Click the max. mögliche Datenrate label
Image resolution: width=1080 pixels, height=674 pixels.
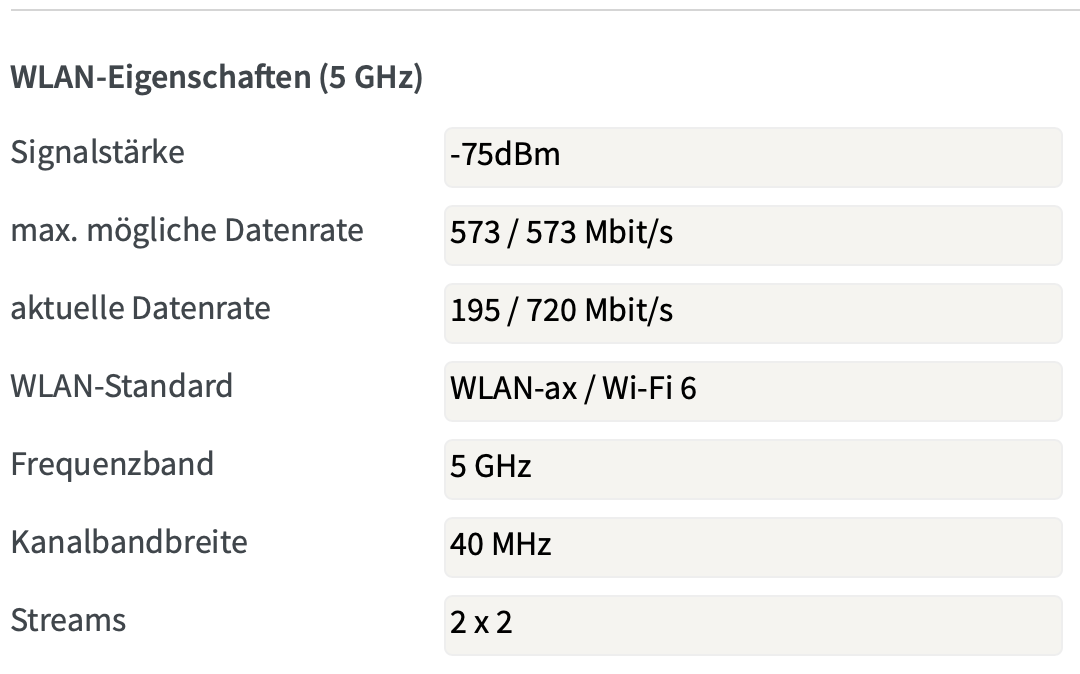click(x=186, y=231)
